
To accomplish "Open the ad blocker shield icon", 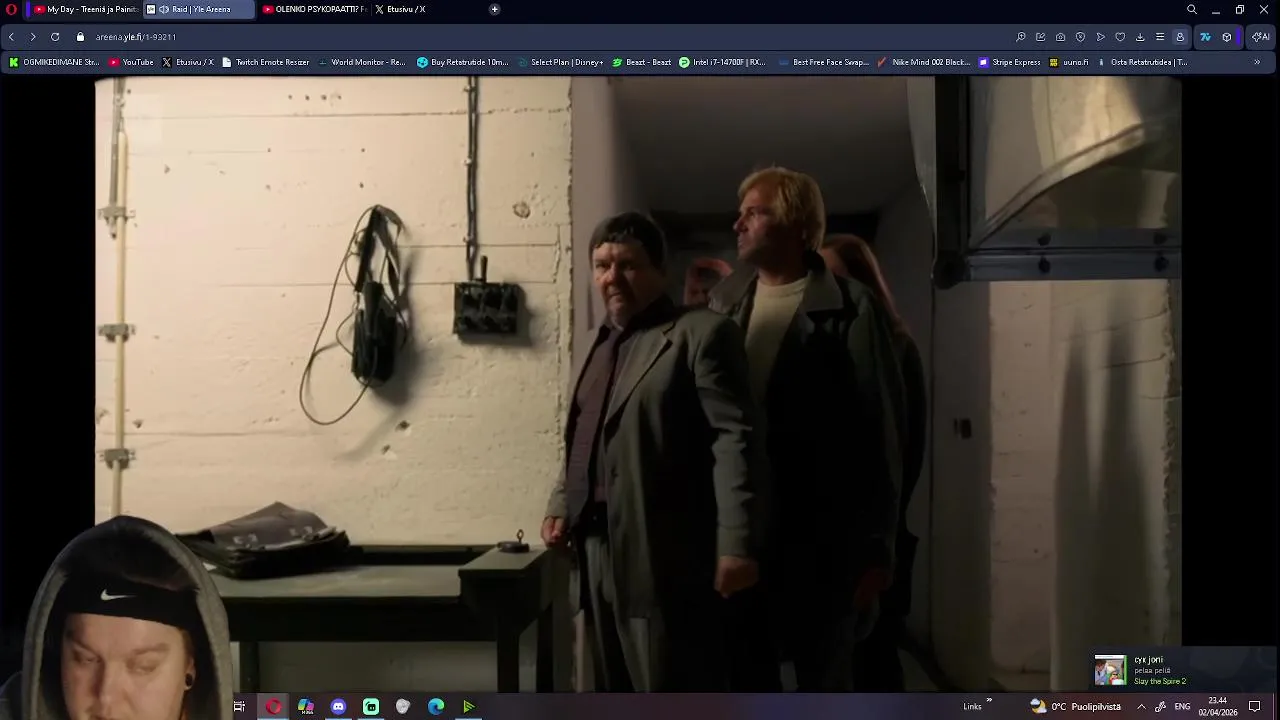I will point(1081,37).
